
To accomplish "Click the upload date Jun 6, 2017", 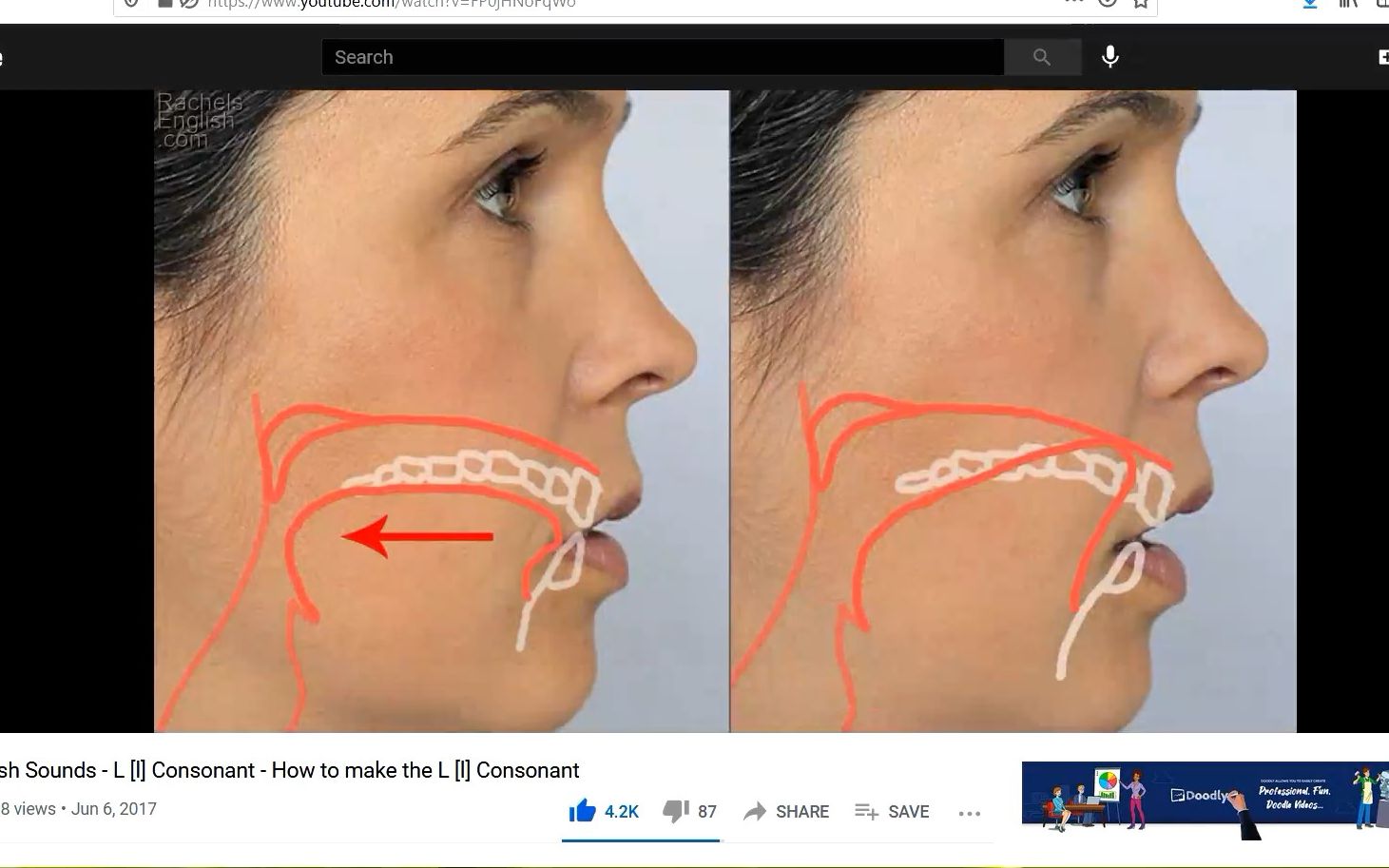I will 114,809.
